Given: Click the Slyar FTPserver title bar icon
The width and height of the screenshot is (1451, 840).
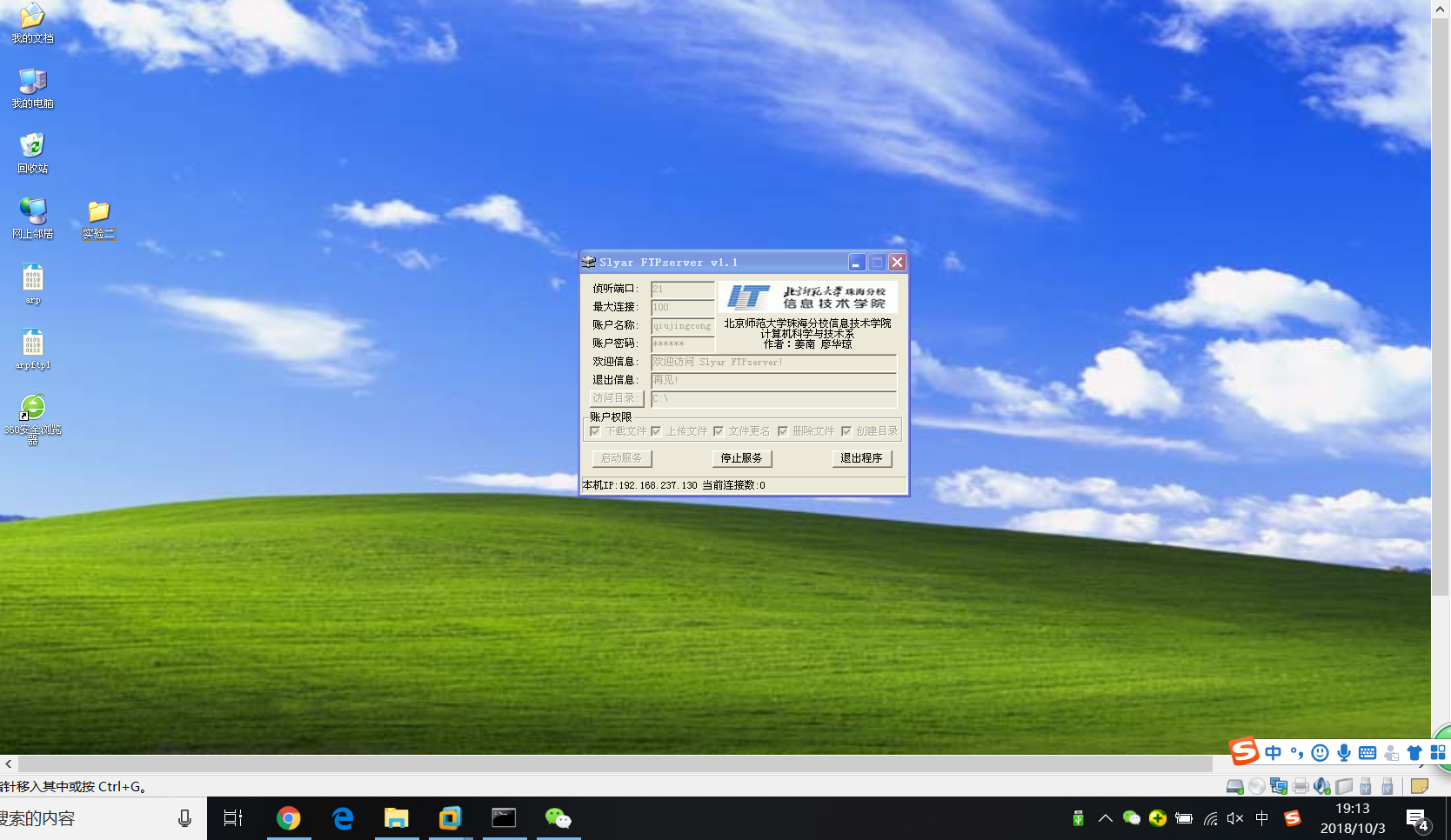Looking at the screenshot, I should tap(589, 262).
